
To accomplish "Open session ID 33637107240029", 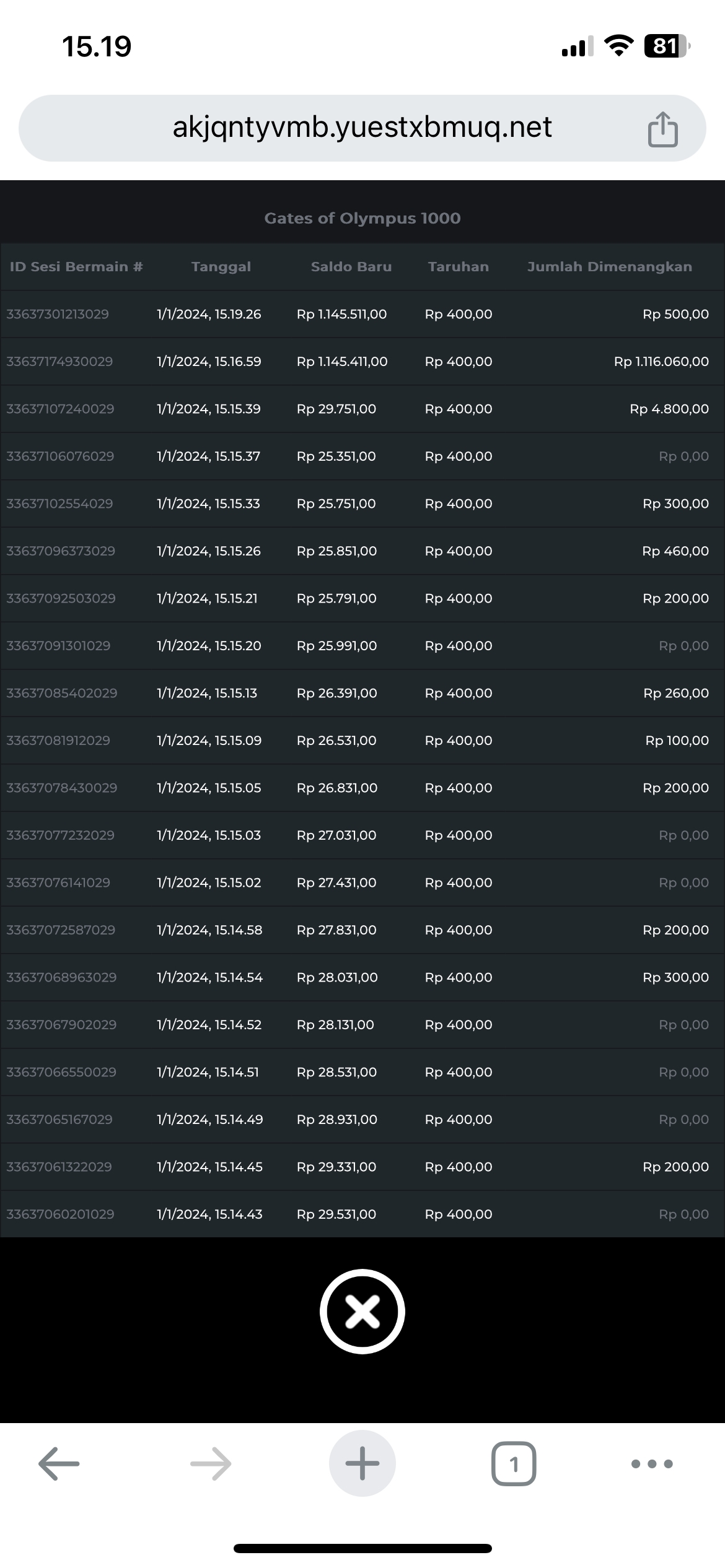I will tap(60, 409).
